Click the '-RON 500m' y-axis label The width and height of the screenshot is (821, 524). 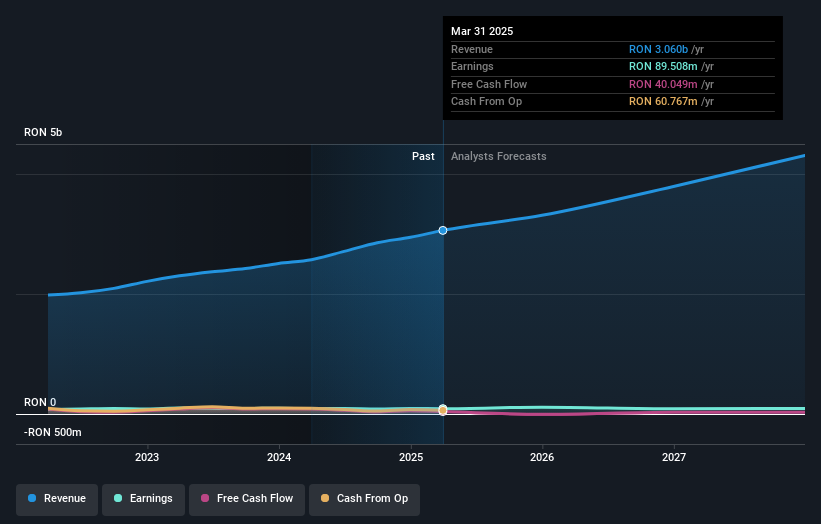[52, 432]
